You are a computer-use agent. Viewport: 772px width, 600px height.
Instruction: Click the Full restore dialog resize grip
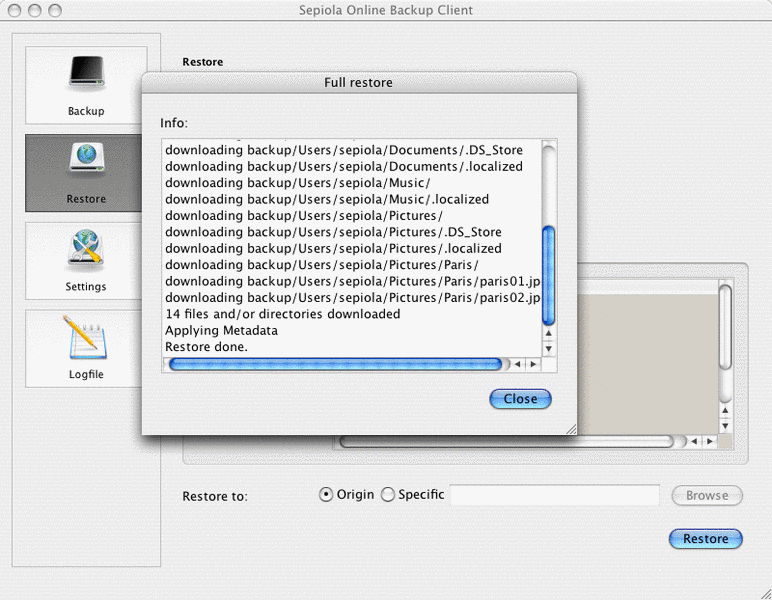[x=571, y=429]
